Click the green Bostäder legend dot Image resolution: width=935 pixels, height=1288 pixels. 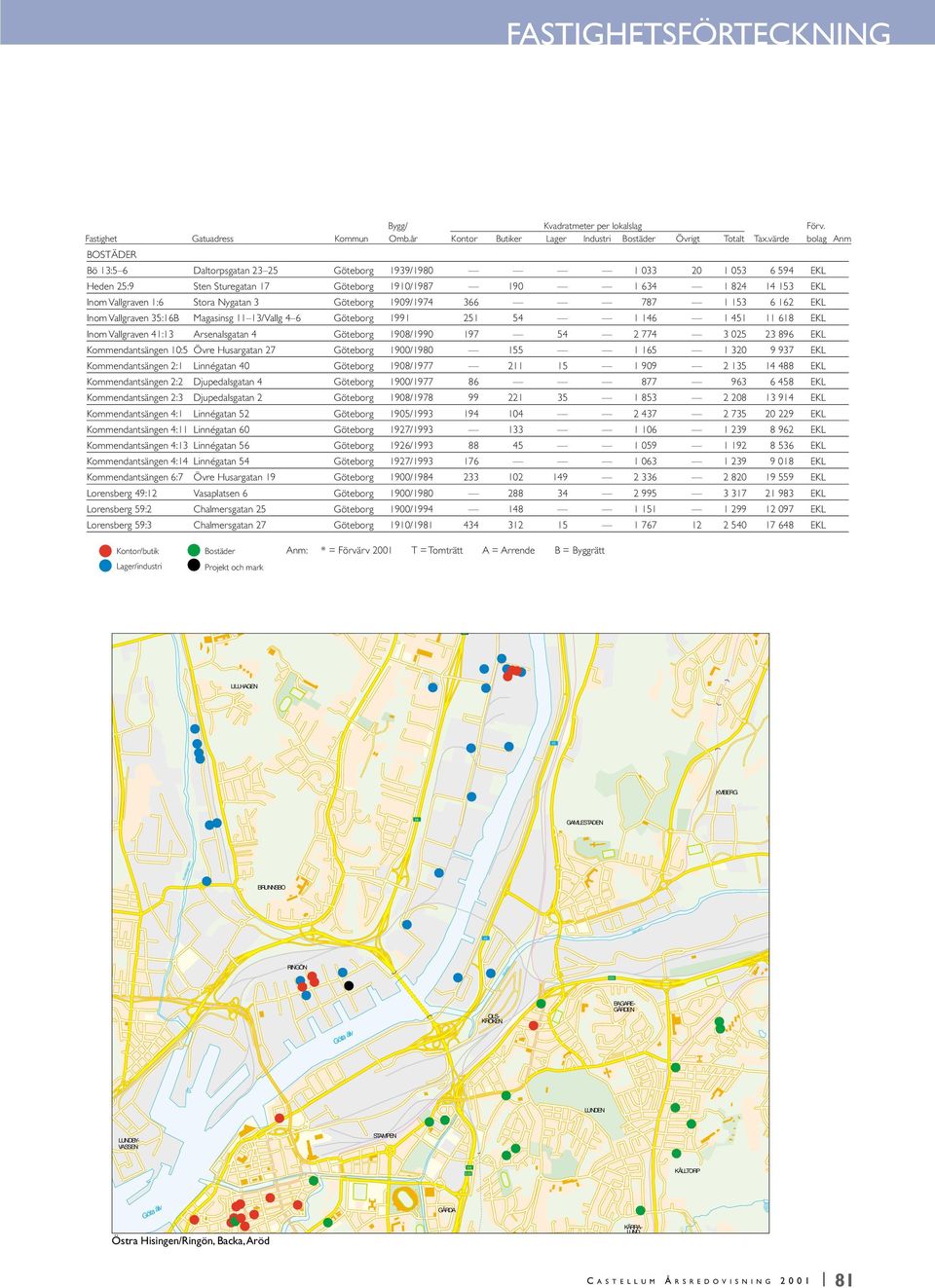click(x=194, y=550)
